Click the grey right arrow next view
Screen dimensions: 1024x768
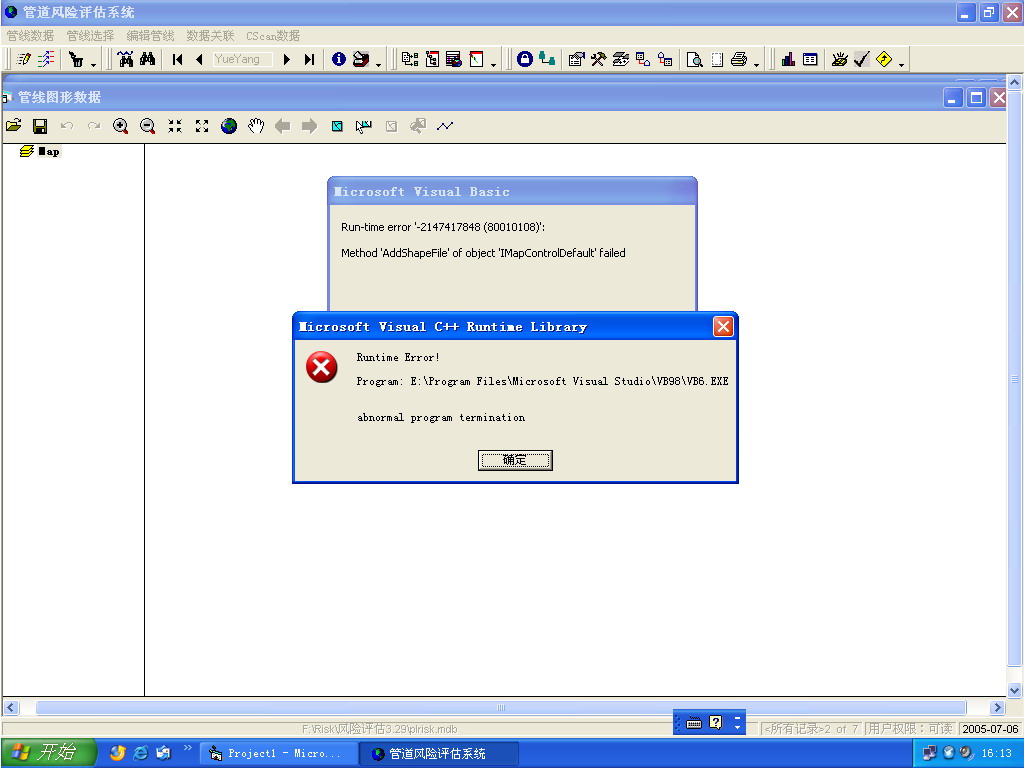coord(310,126)
